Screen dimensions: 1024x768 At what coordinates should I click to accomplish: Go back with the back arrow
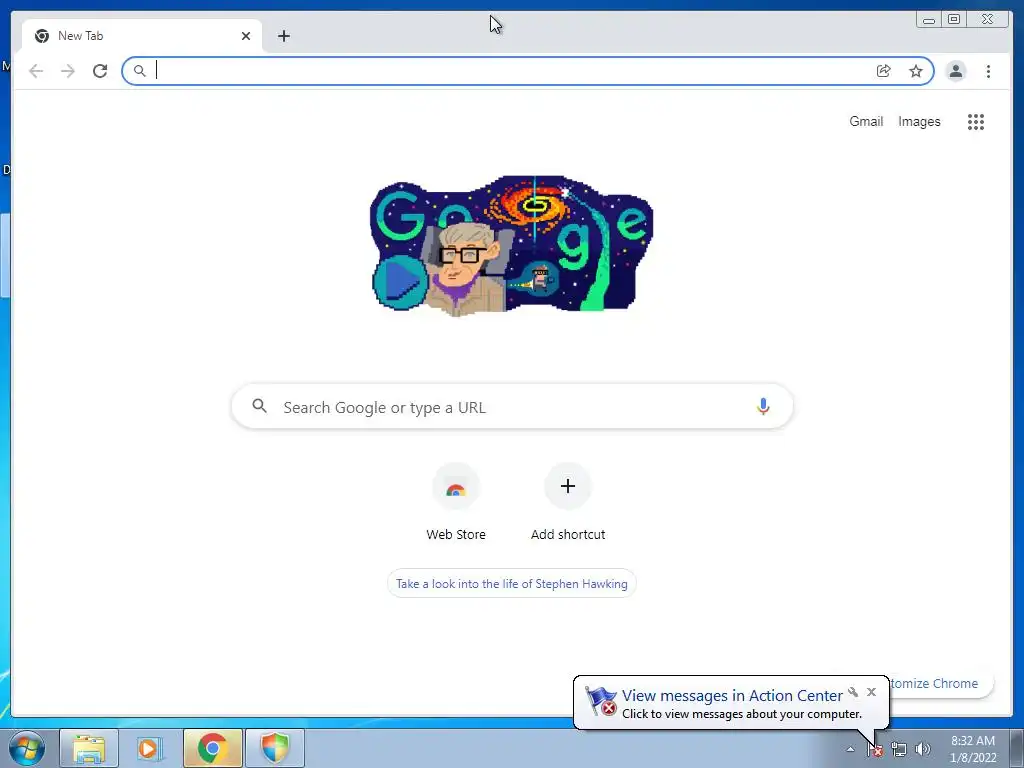[36, 71]
